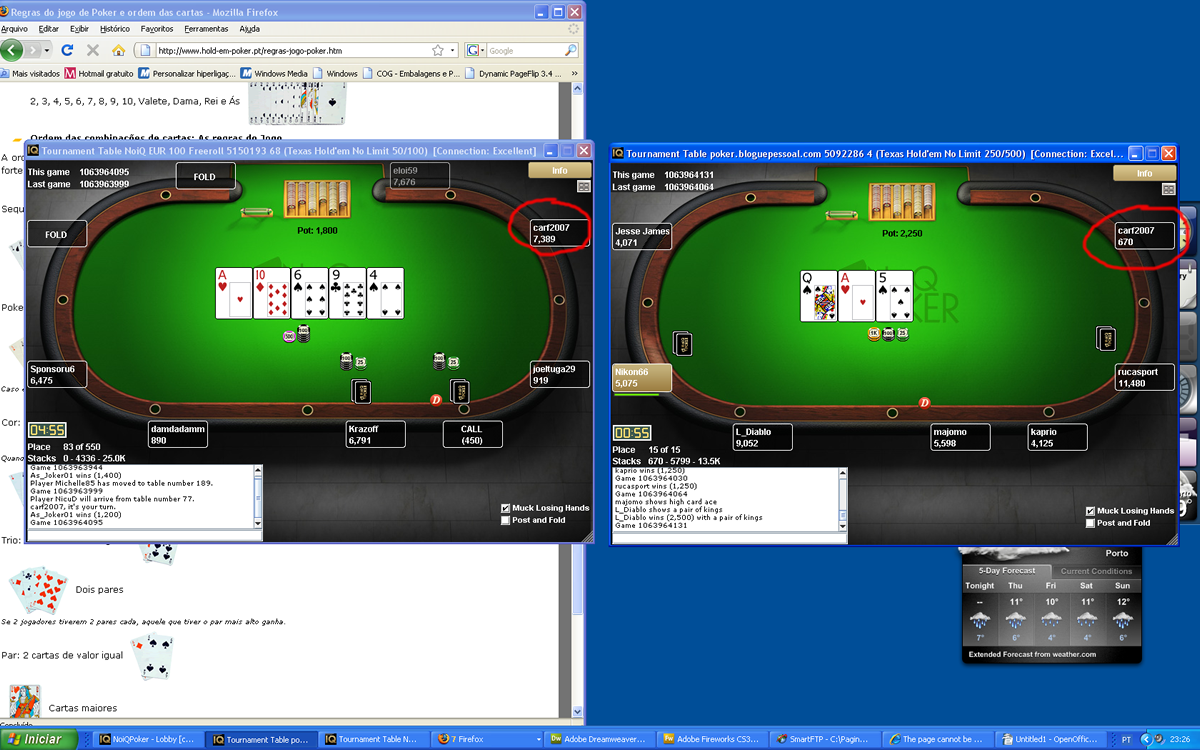Click Dois pares cards image
Image resolution: width=1200 pixels, height=750 pixels.
click(x=37, y=591)
